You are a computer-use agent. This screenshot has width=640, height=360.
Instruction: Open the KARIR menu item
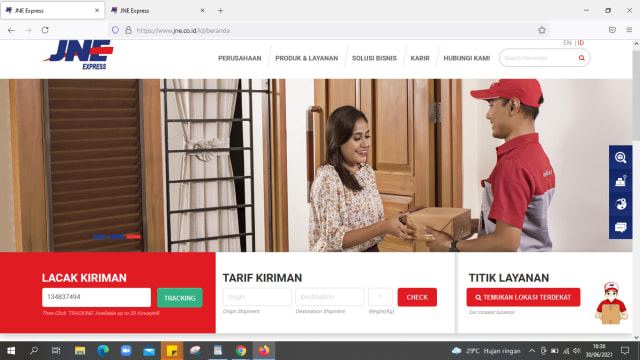tap(420, 58)
